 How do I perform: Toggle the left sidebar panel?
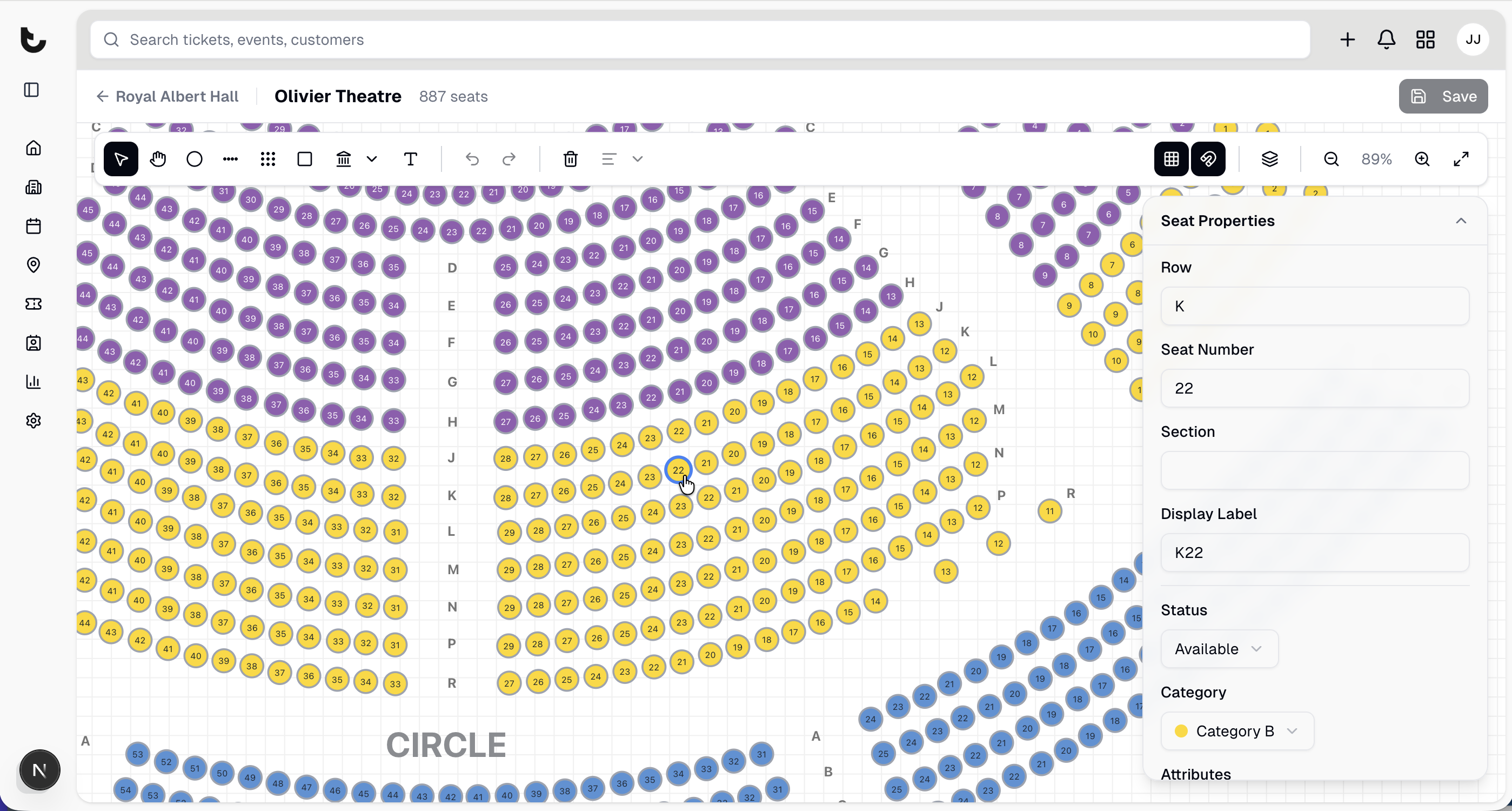click(30, 90)
